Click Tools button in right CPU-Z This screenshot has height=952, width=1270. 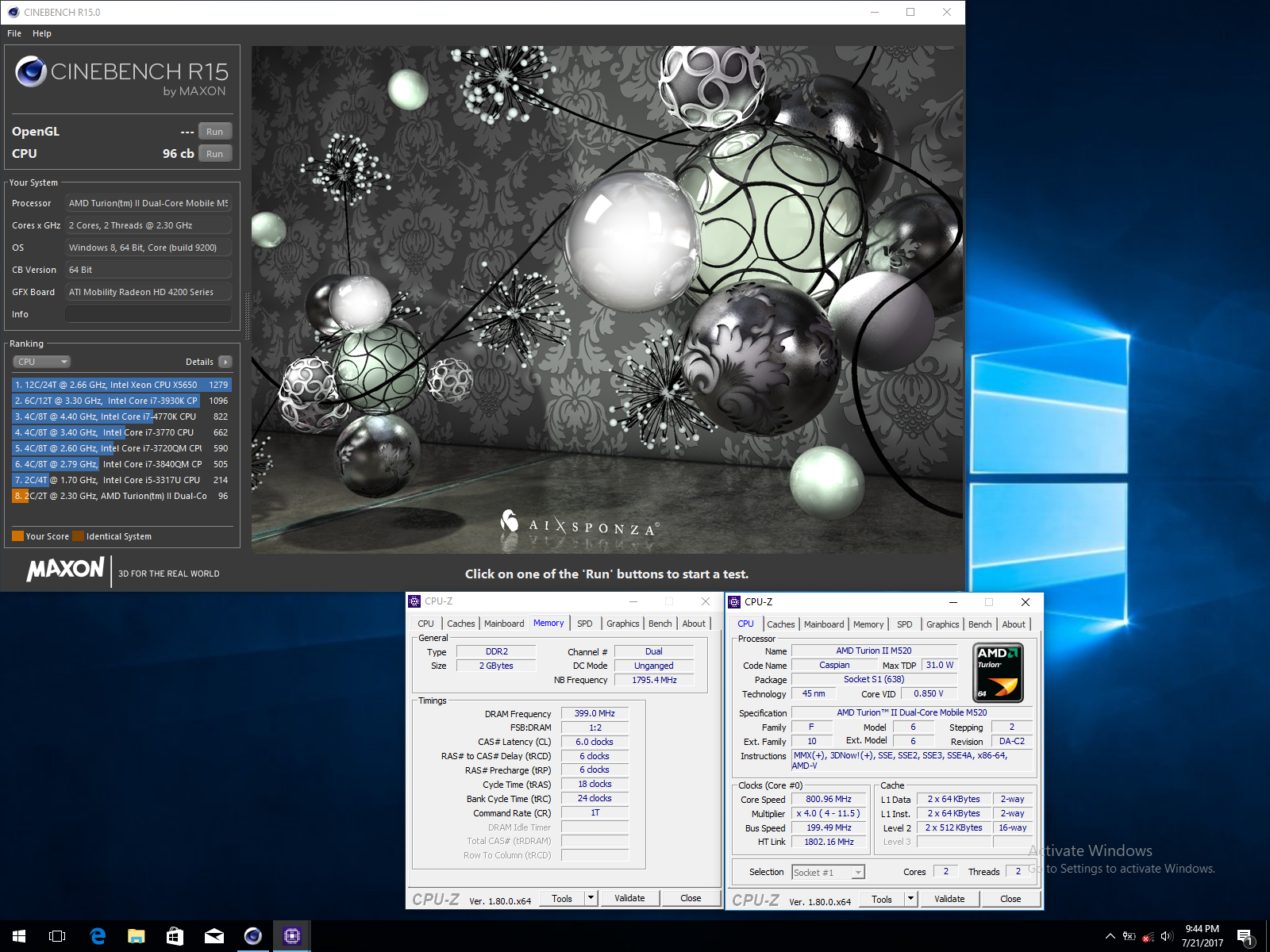(x=882, y=899)
